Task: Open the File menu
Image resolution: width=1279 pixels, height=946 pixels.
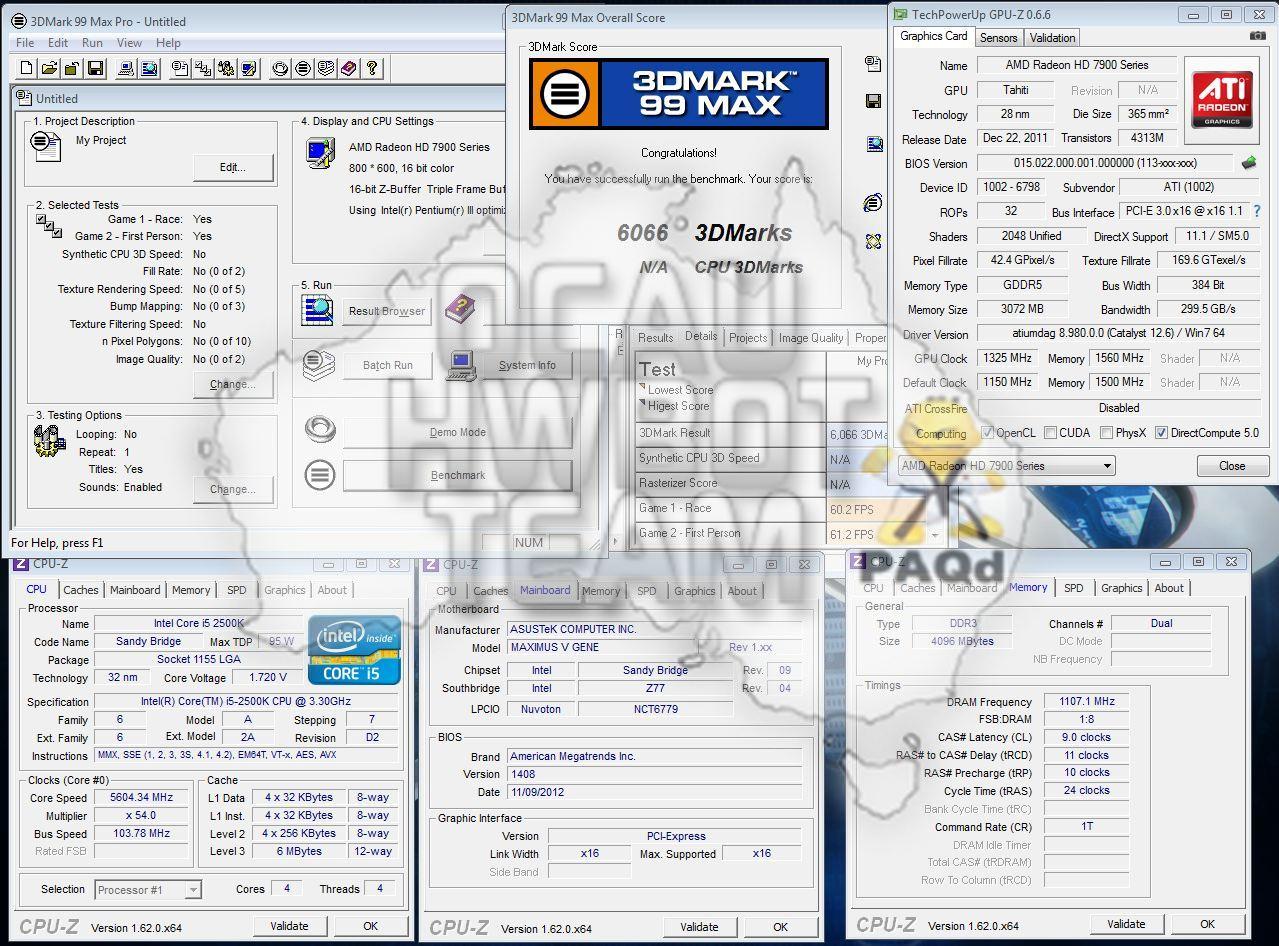Action: click(25, 43)
